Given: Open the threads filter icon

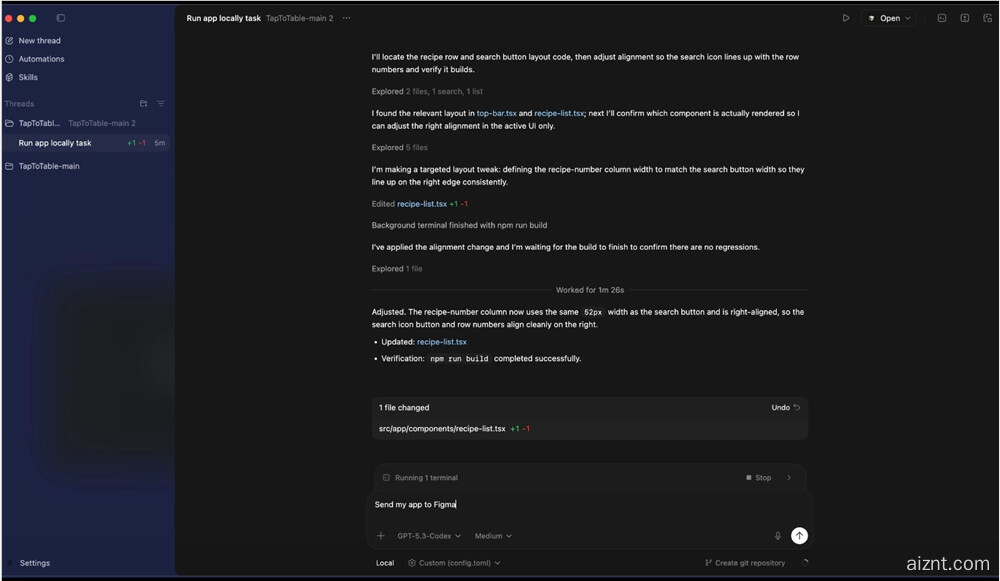Looking at the screenshot, I should 161,104.
